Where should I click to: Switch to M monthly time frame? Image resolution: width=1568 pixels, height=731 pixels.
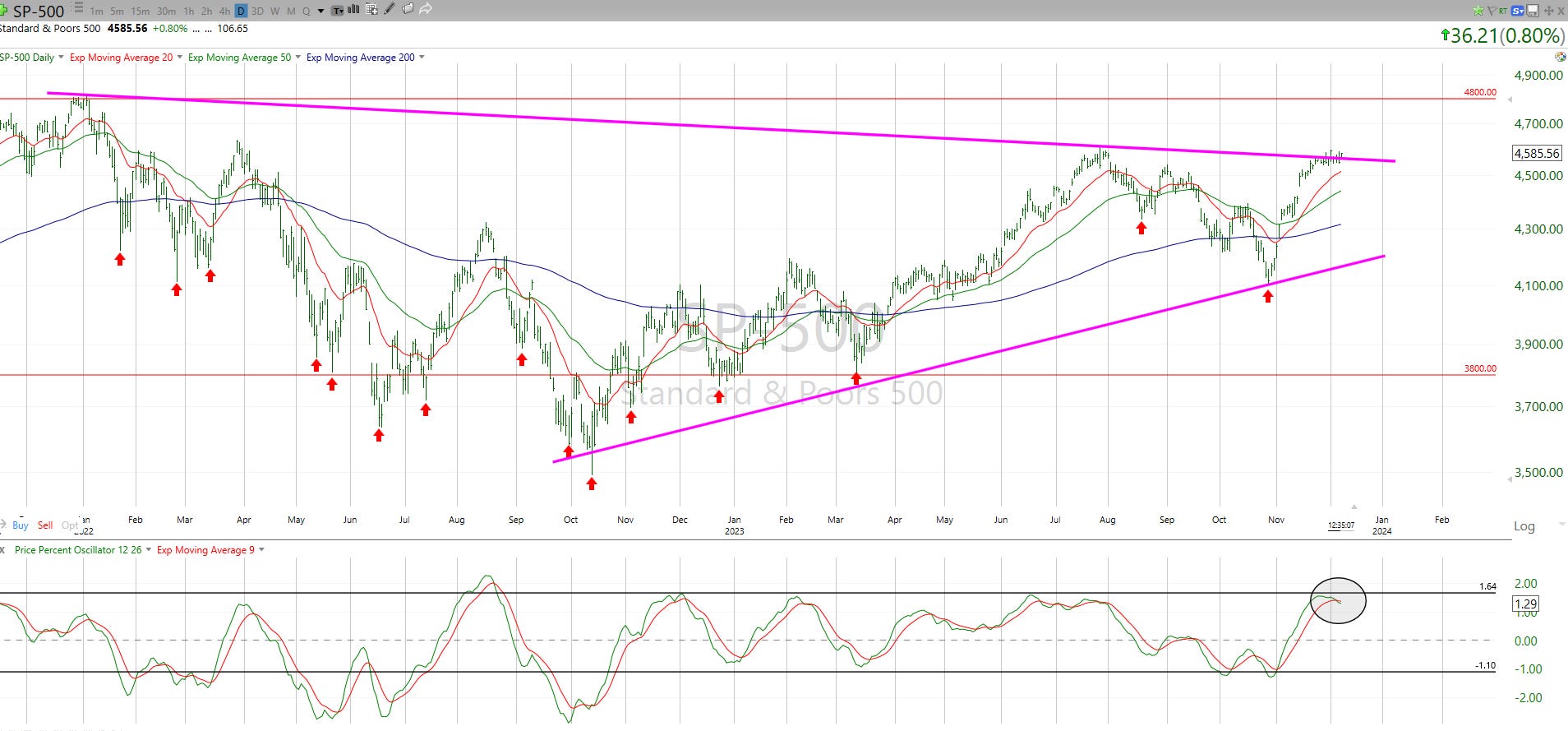(291, 12)
